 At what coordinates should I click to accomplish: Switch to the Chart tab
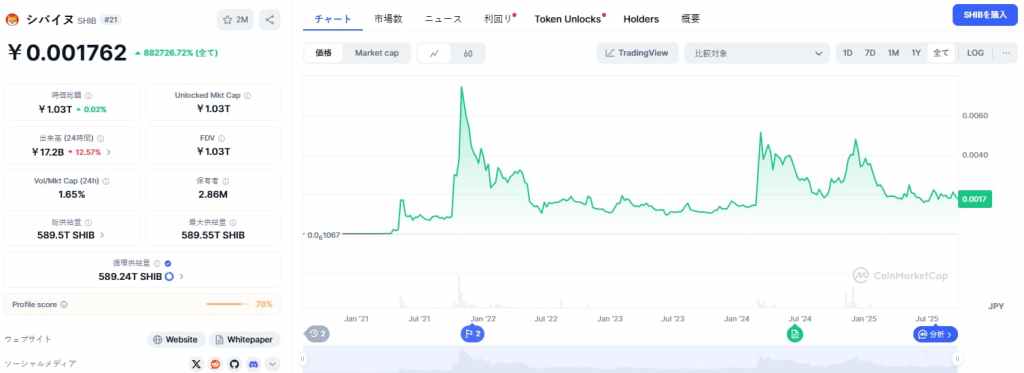[x=333, y=19]
